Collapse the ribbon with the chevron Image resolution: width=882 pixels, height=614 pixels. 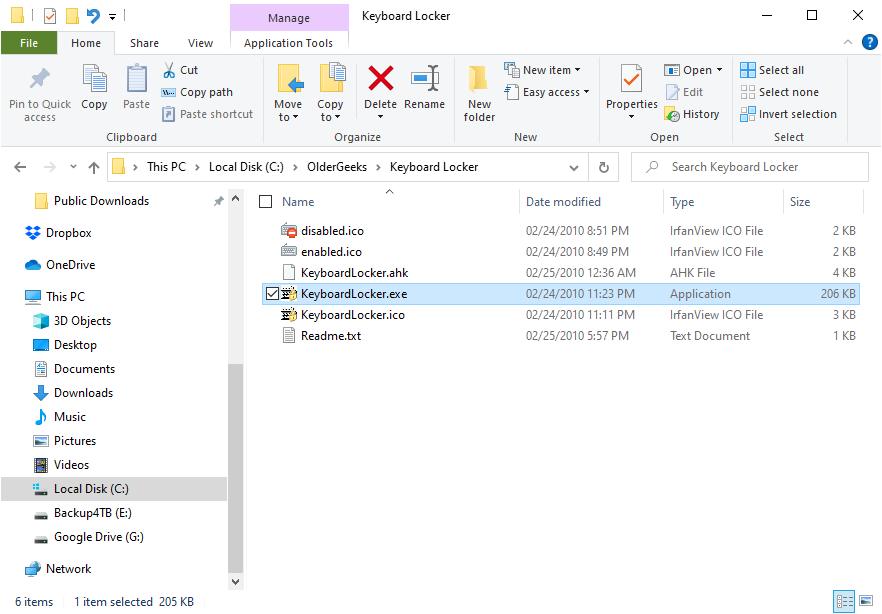coord(848,42)
